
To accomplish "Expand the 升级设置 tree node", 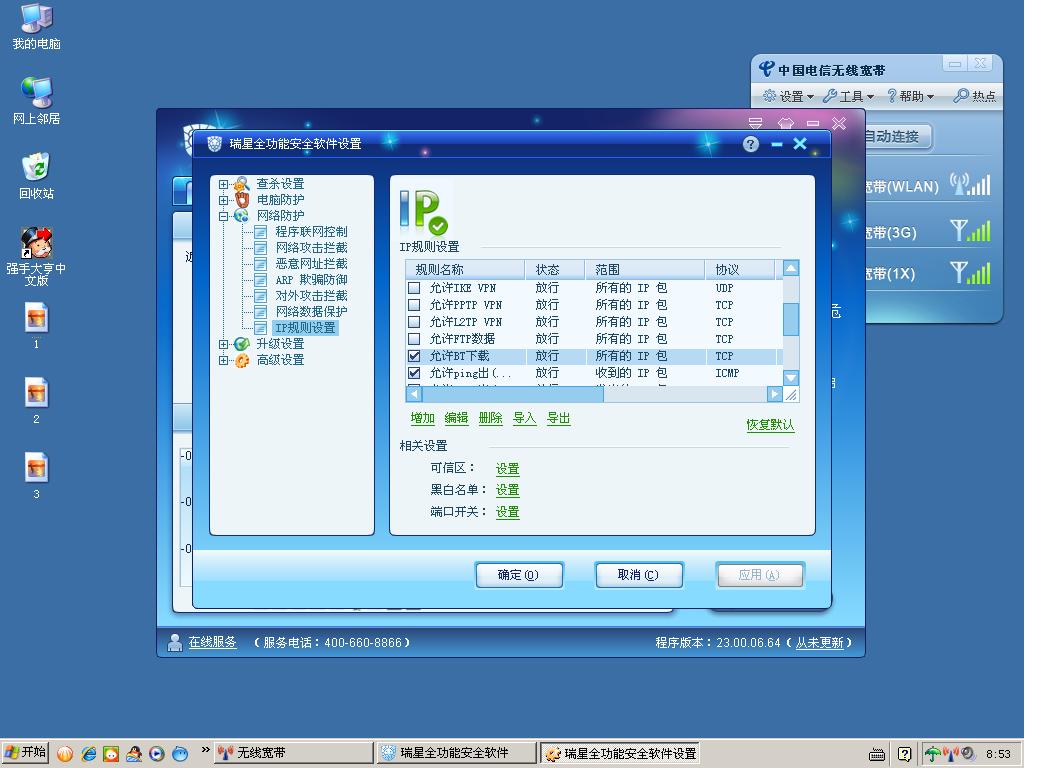I will (x=223, y=344).
